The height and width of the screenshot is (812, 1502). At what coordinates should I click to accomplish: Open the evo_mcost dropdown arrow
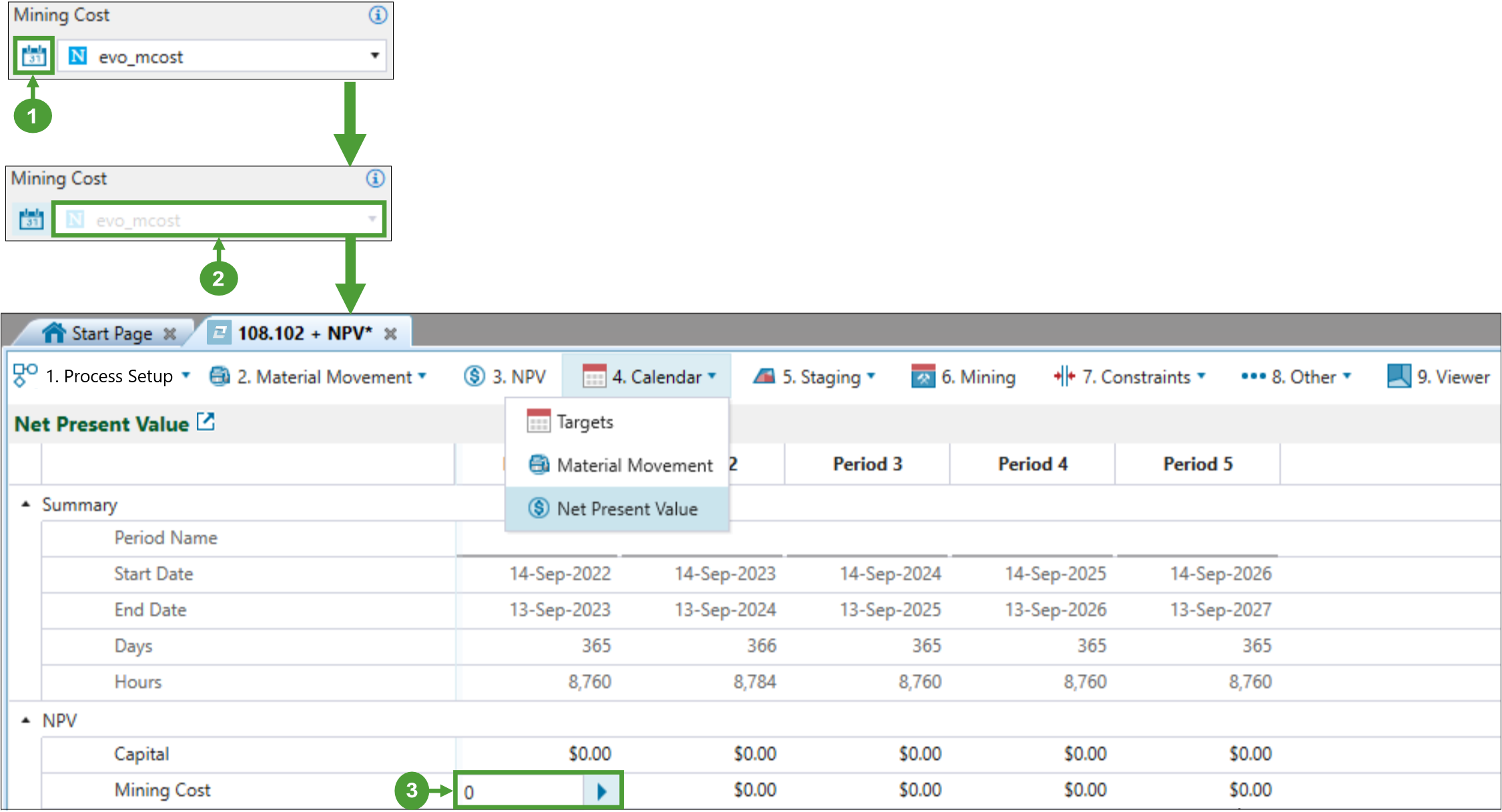tap(375, 55)
